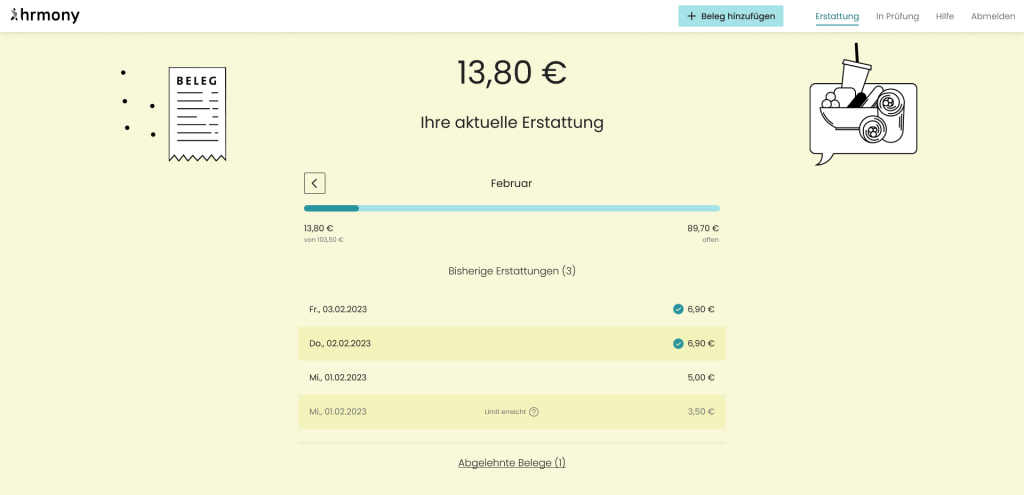Click the checkmark icon for 02.02.2023

tap(678, 343)
